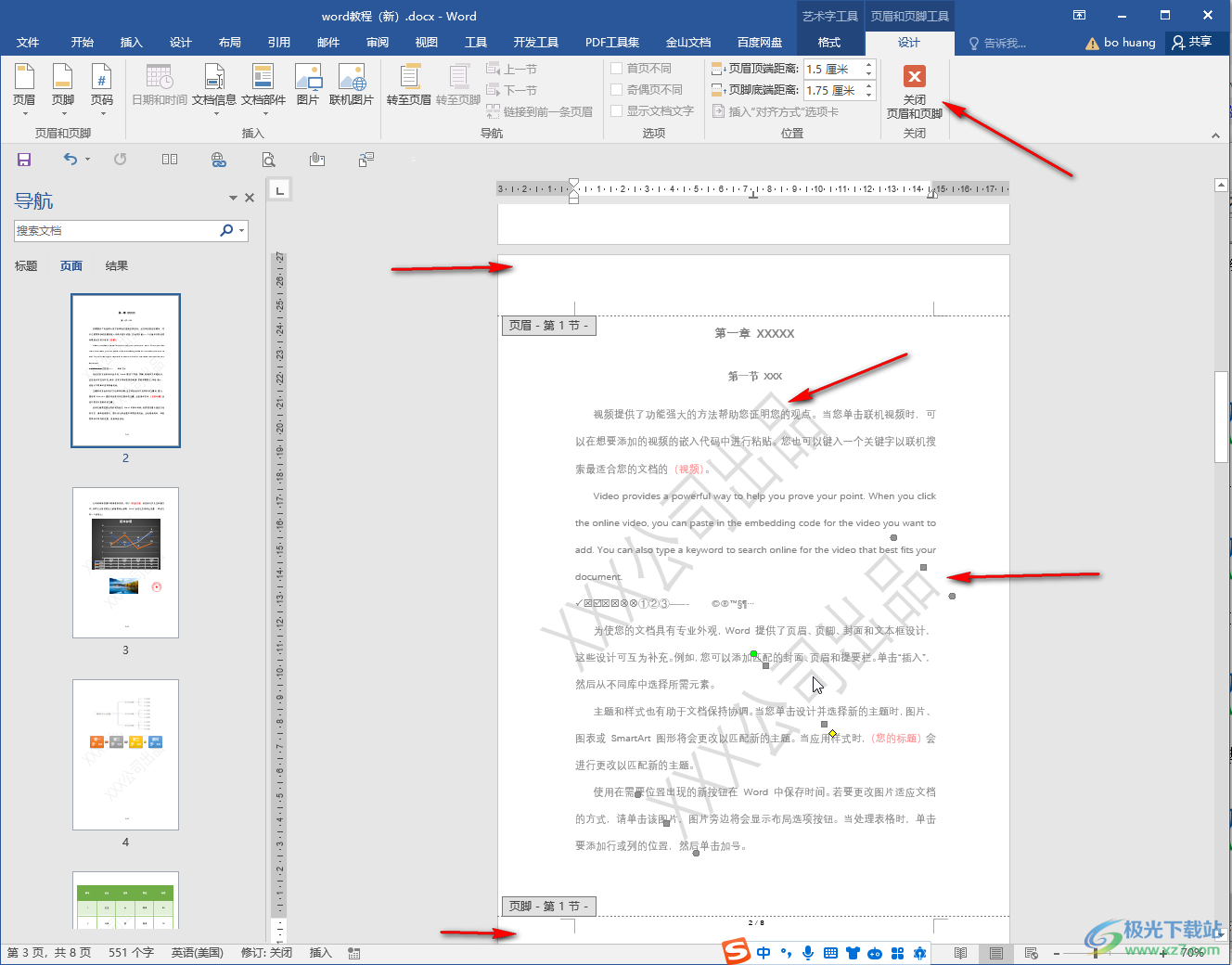Click the paperclip envelope attachment icon

(x=317, y=160)
